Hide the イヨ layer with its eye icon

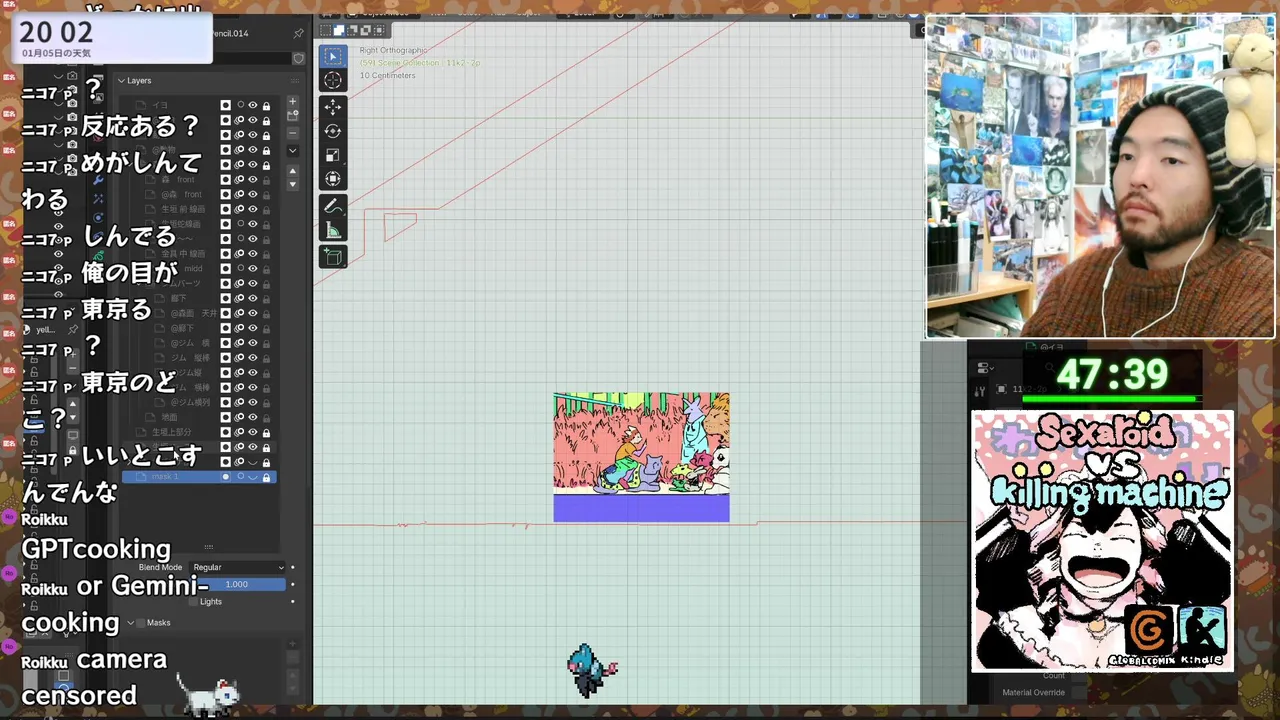point(253,105)
